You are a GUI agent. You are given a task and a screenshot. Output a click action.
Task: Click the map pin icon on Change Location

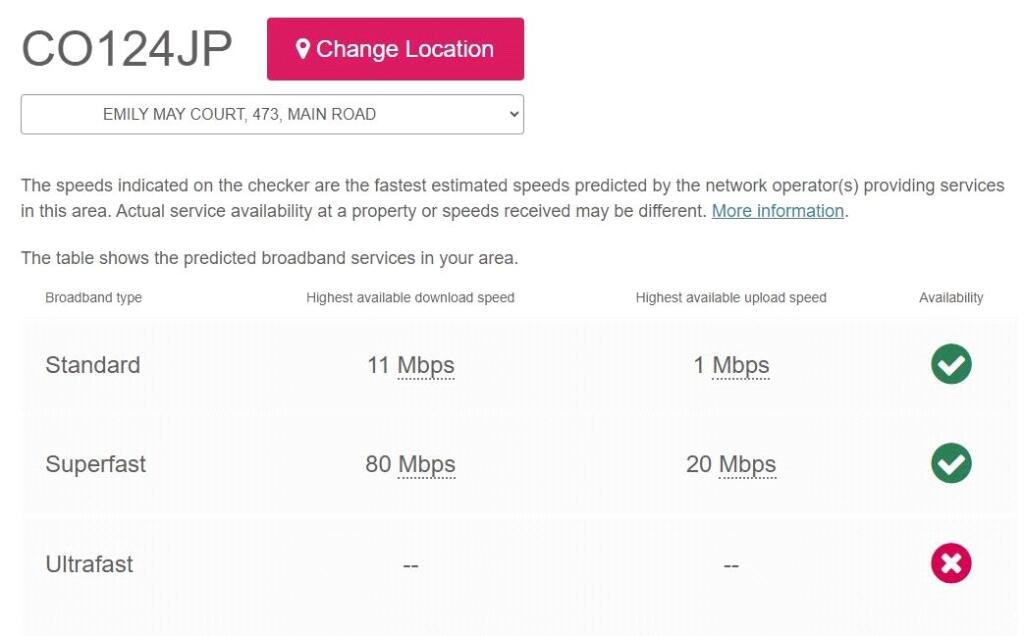coord(303,49)
